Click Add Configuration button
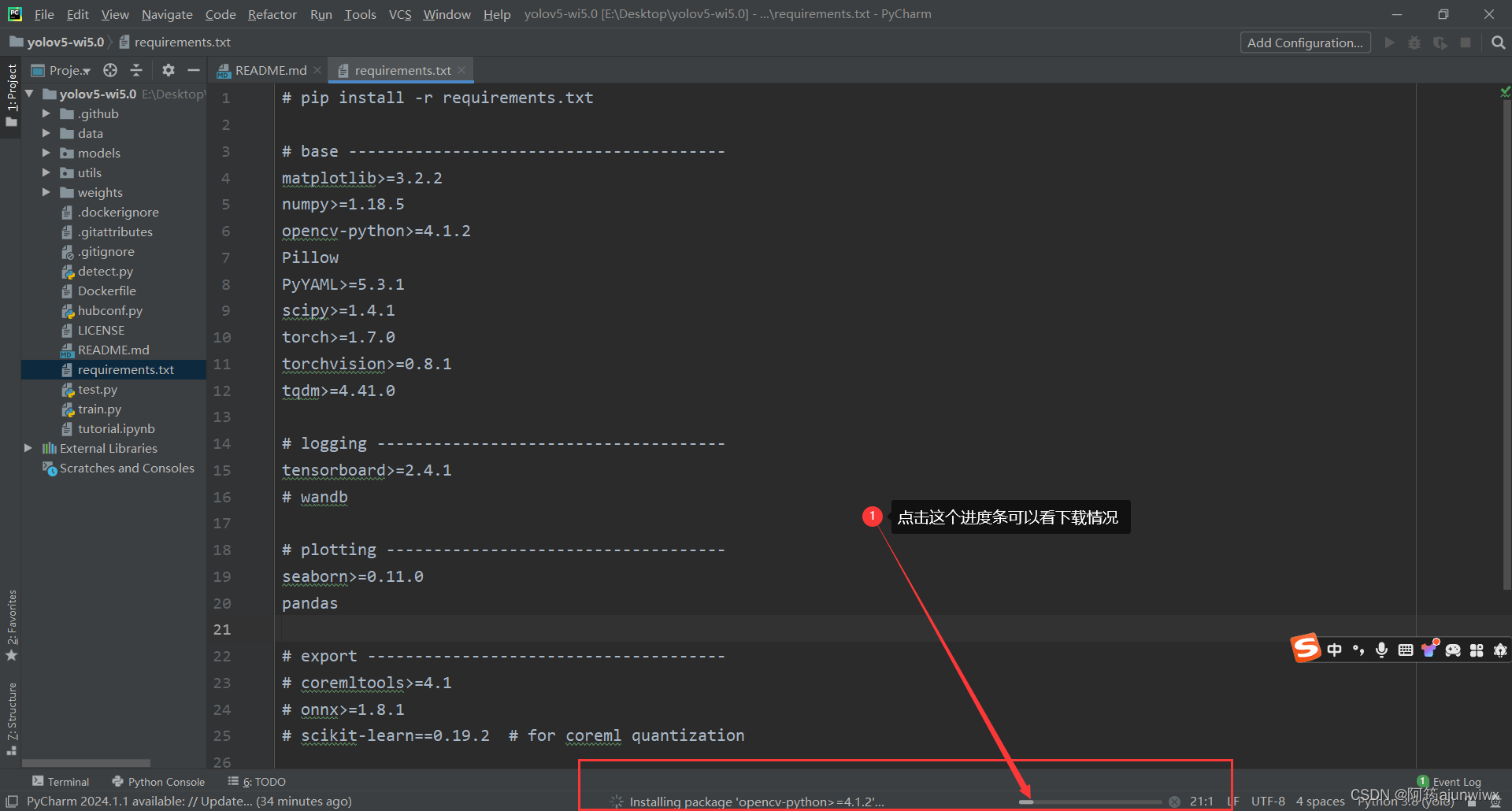This screenshot has width=1512, height=811. tap(1305, 43)
